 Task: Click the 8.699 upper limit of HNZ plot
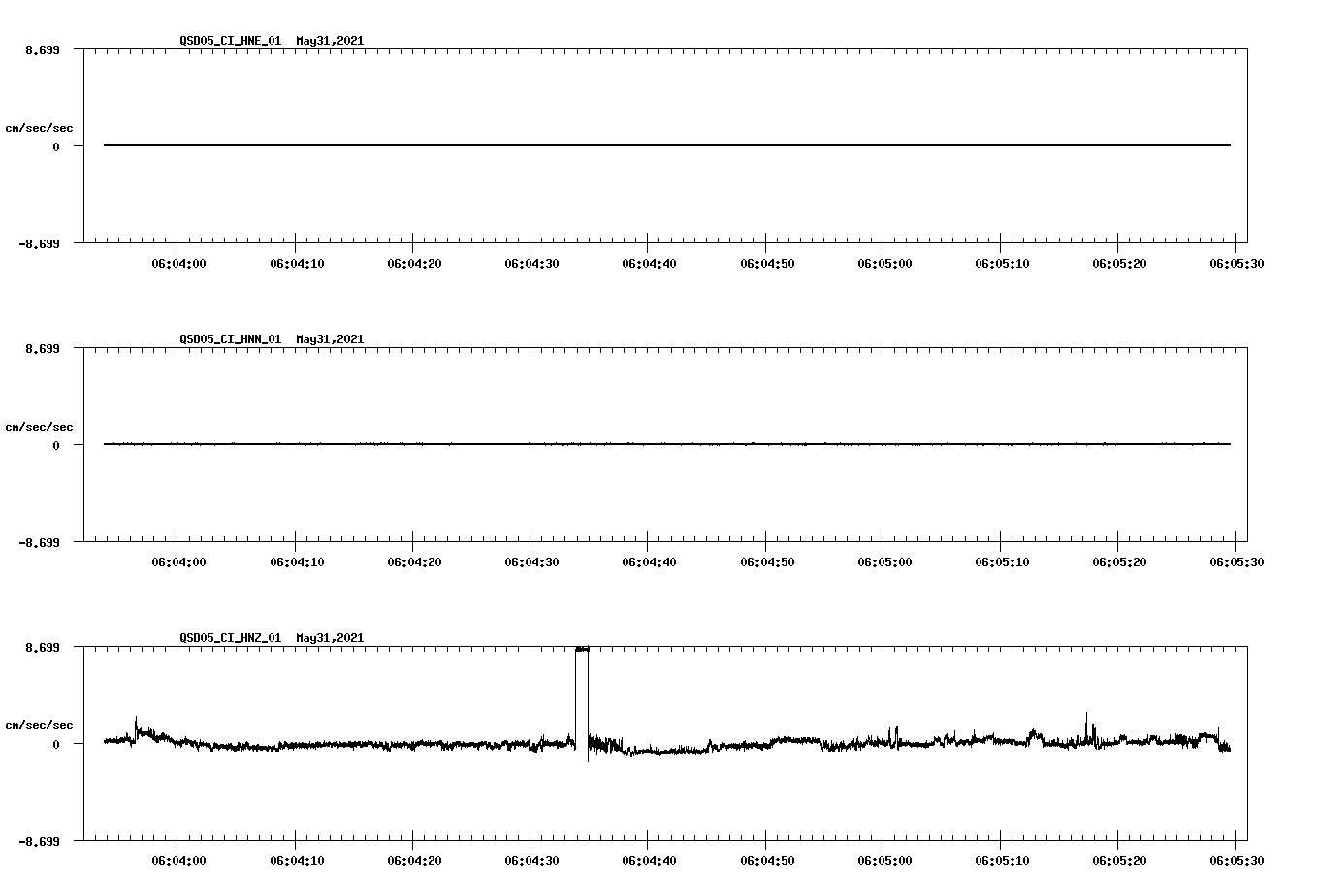pyautogui.click(x=42, y=648)
